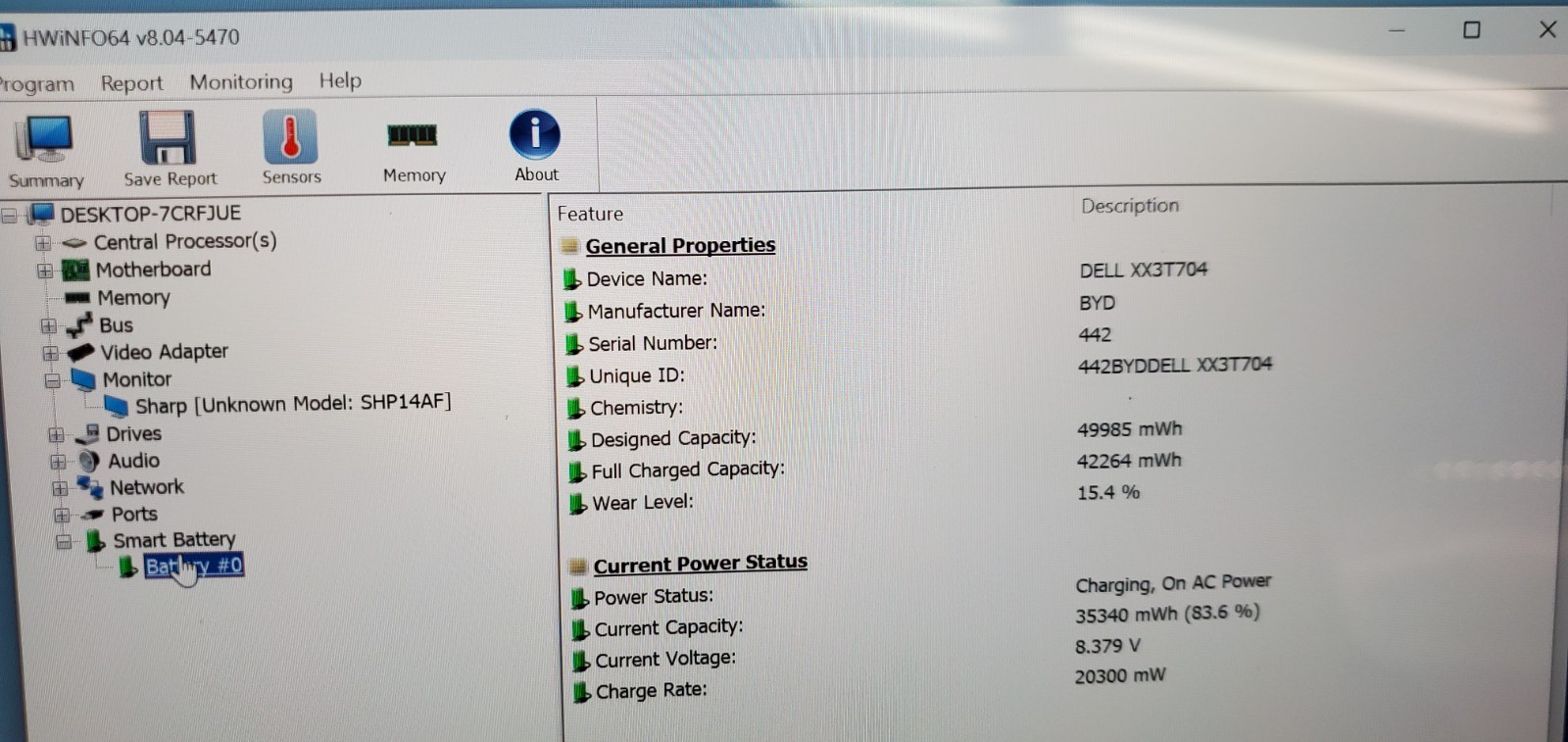
Task: Expand the Motherboard tree node
Action: click(44, 272)
